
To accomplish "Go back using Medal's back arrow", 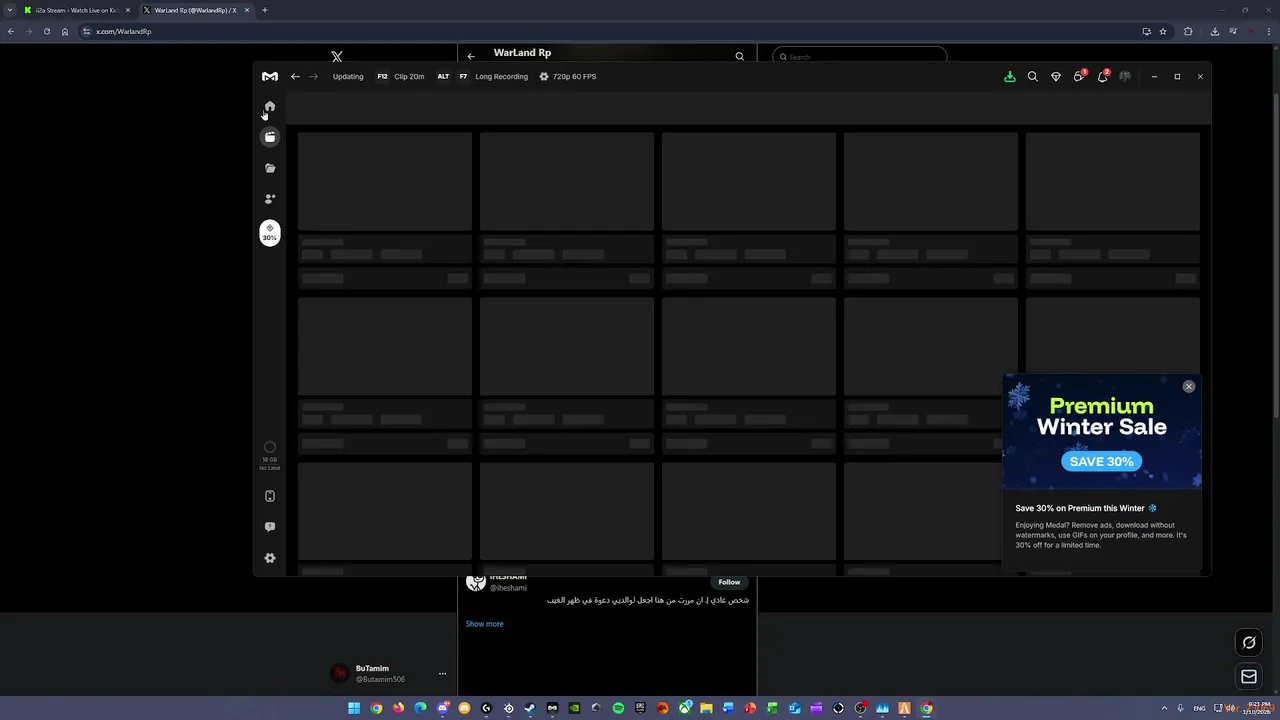I will (x=295, y=76).
